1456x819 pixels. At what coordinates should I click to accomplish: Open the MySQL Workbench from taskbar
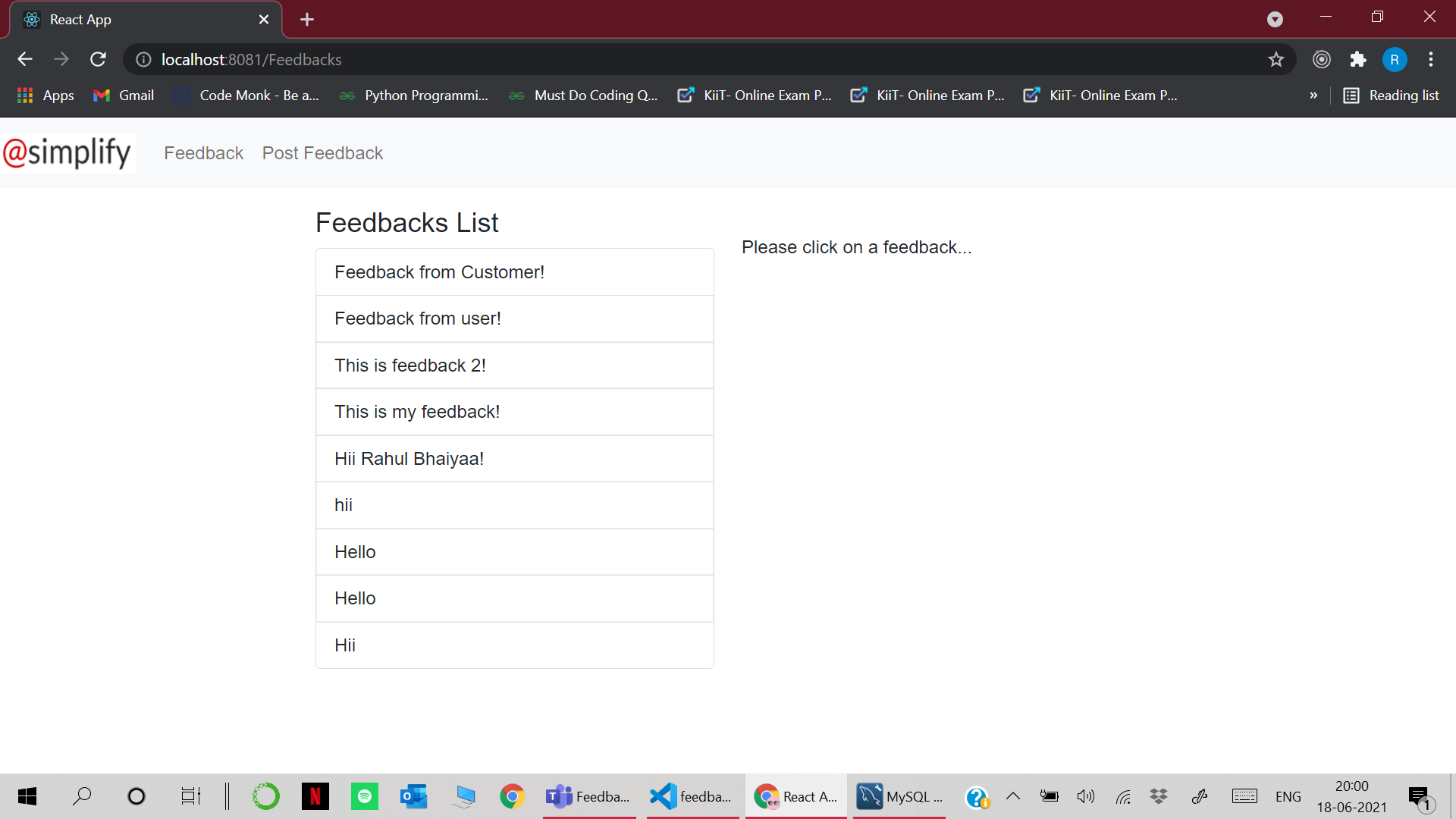pos(899,796)
